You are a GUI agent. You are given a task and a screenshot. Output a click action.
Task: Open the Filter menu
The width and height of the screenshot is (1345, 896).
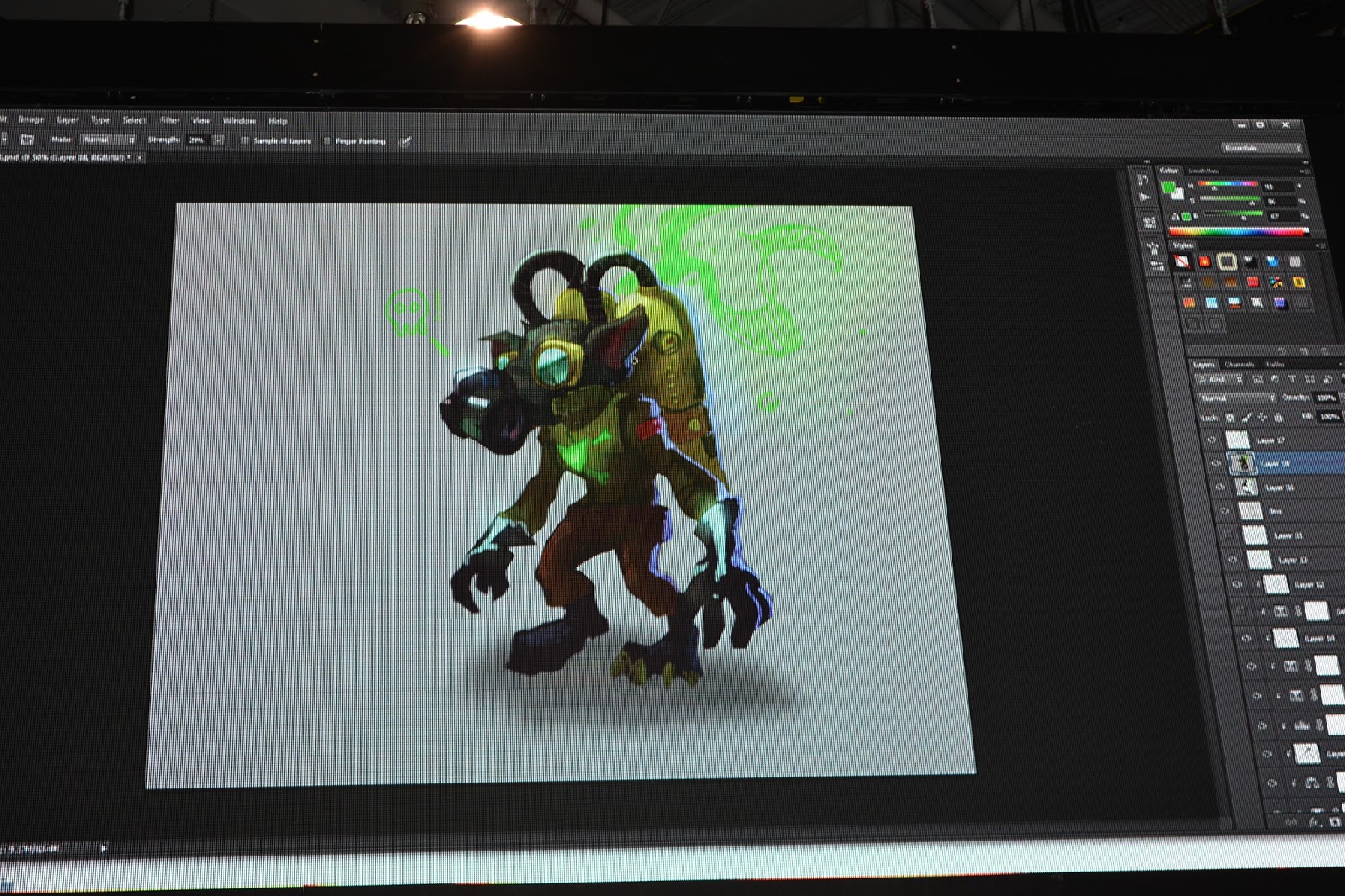pos(169,120)
